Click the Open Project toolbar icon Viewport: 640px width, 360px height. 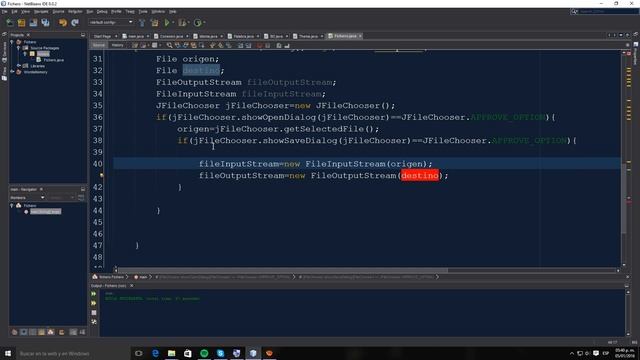click(x=33, y=22)
